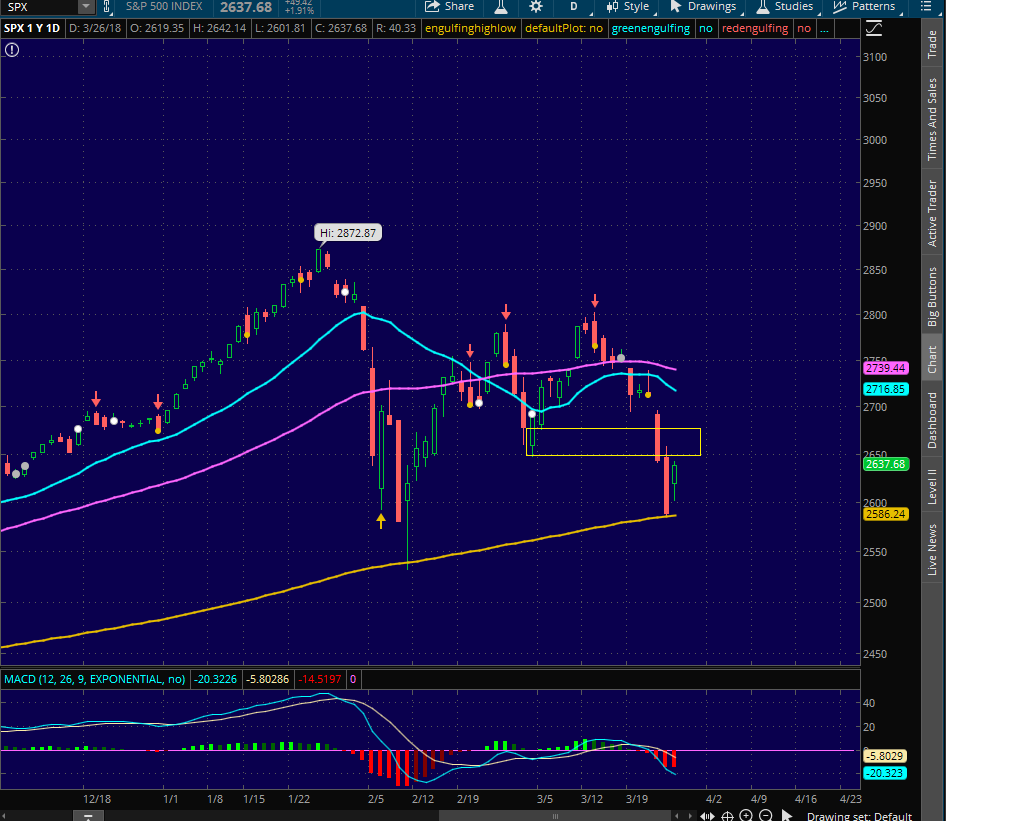Open the Share menu

[449, 7]
